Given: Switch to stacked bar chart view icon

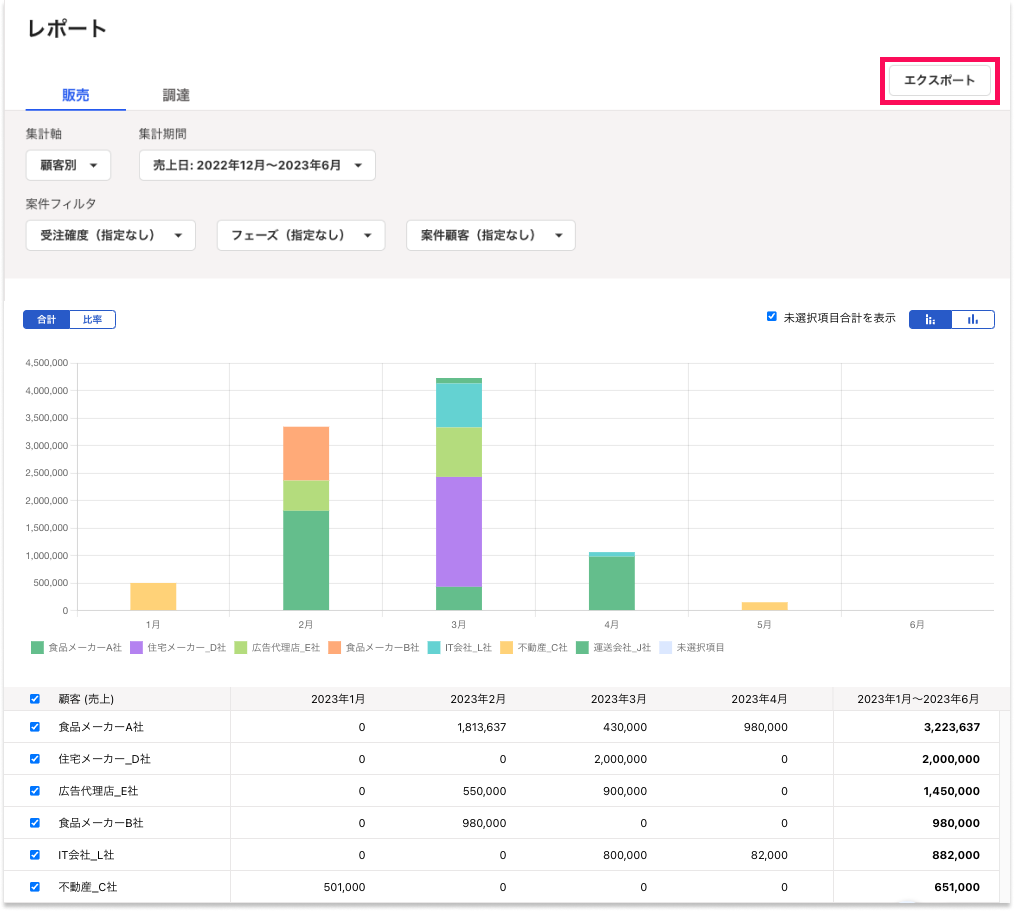Looking at the screenshot, I should coord(930,319).
